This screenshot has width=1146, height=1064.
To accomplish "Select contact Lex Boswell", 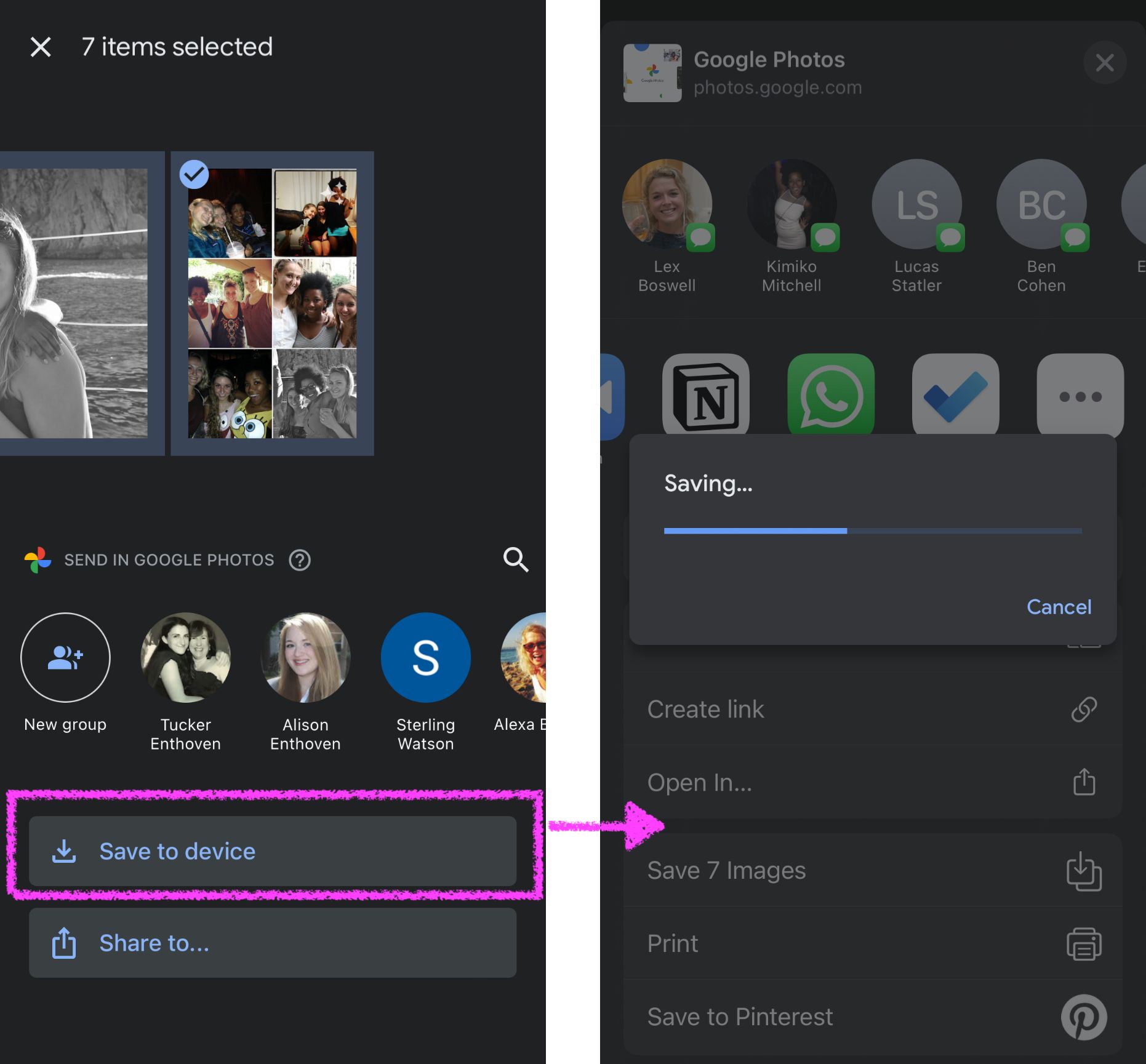I will [667, 205].
